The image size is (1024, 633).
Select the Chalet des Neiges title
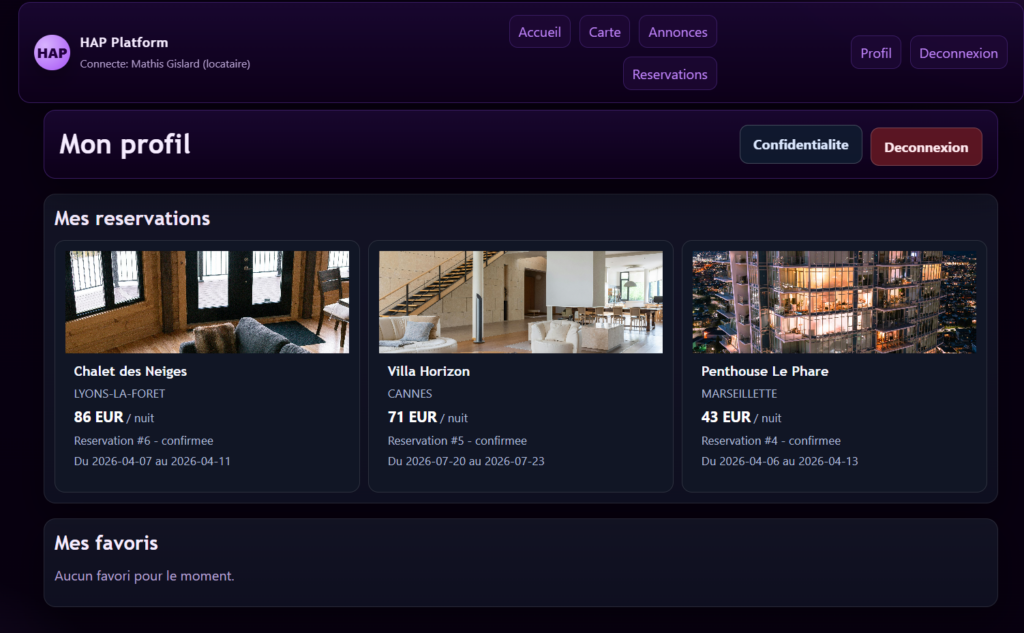(130, 371)
